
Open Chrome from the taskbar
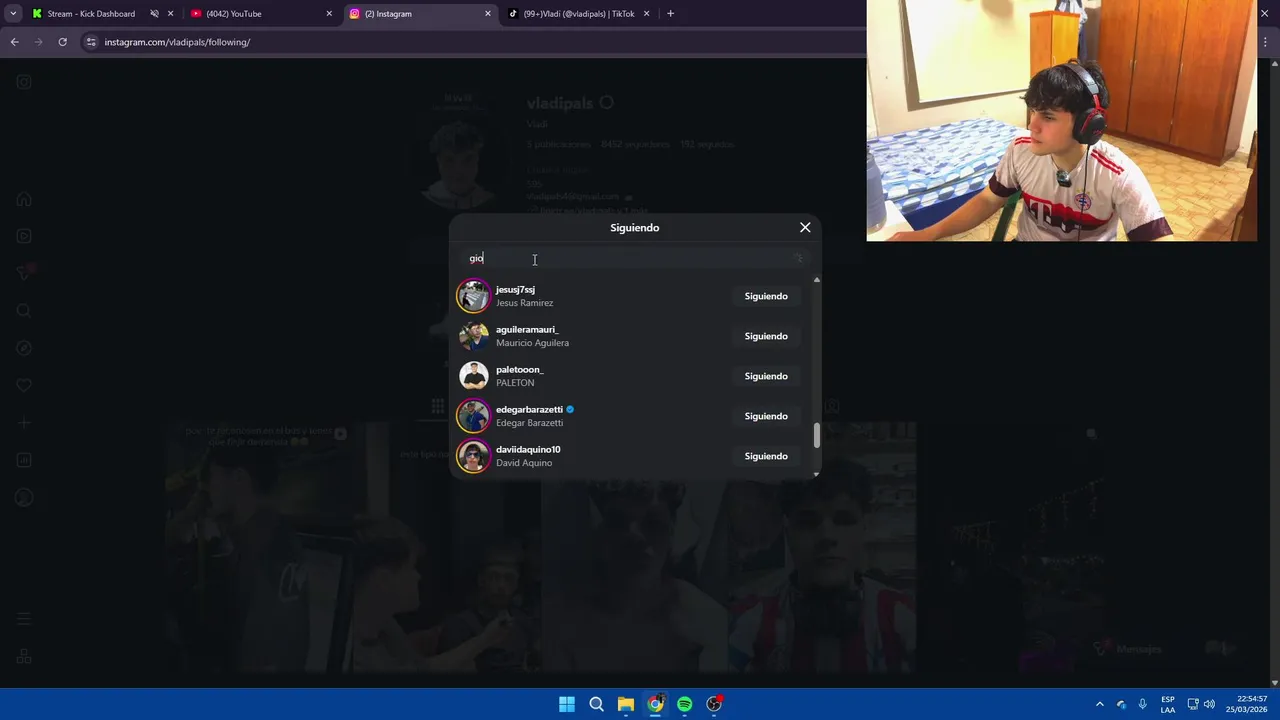click(x=655, y=704)
